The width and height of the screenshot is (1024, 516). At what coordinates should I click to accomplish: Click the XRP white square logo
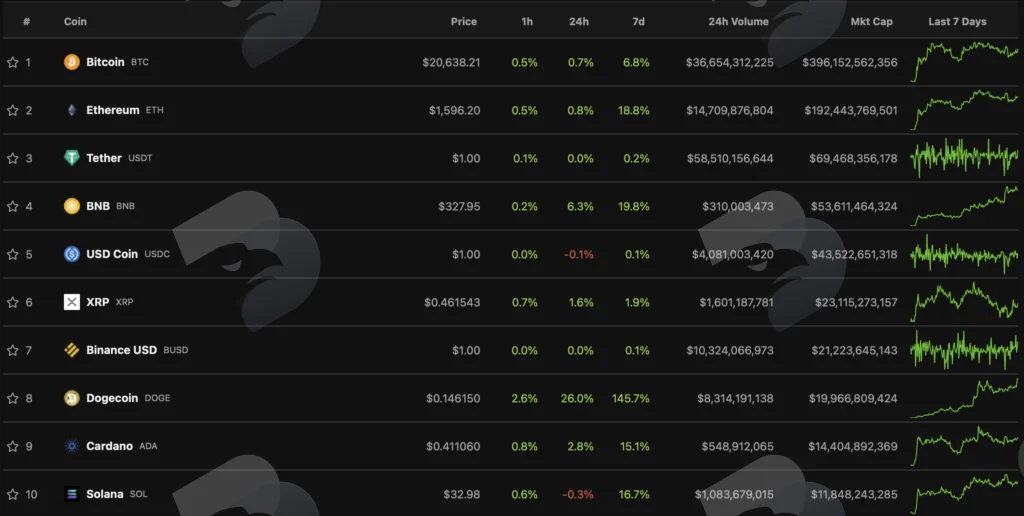[x=72, y=302]
